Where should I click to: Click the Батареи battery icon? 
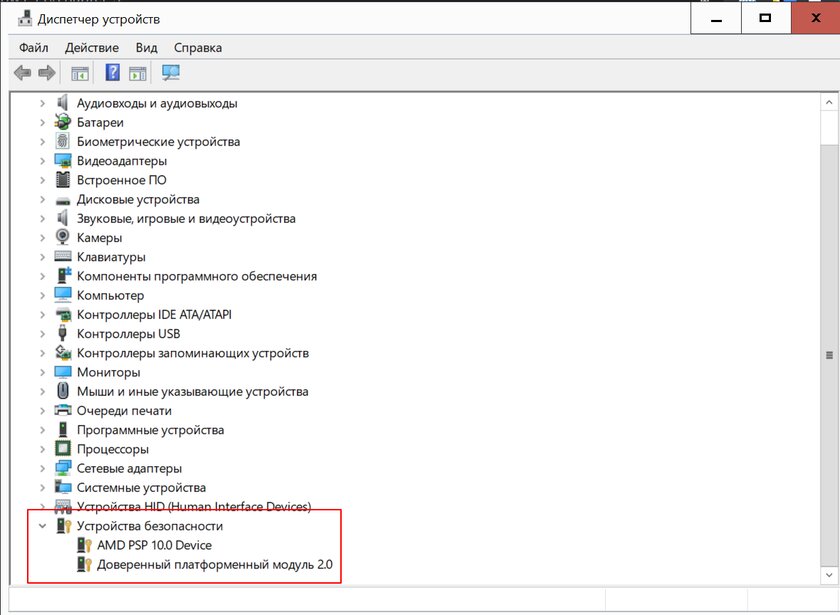(x=61, y=122)
